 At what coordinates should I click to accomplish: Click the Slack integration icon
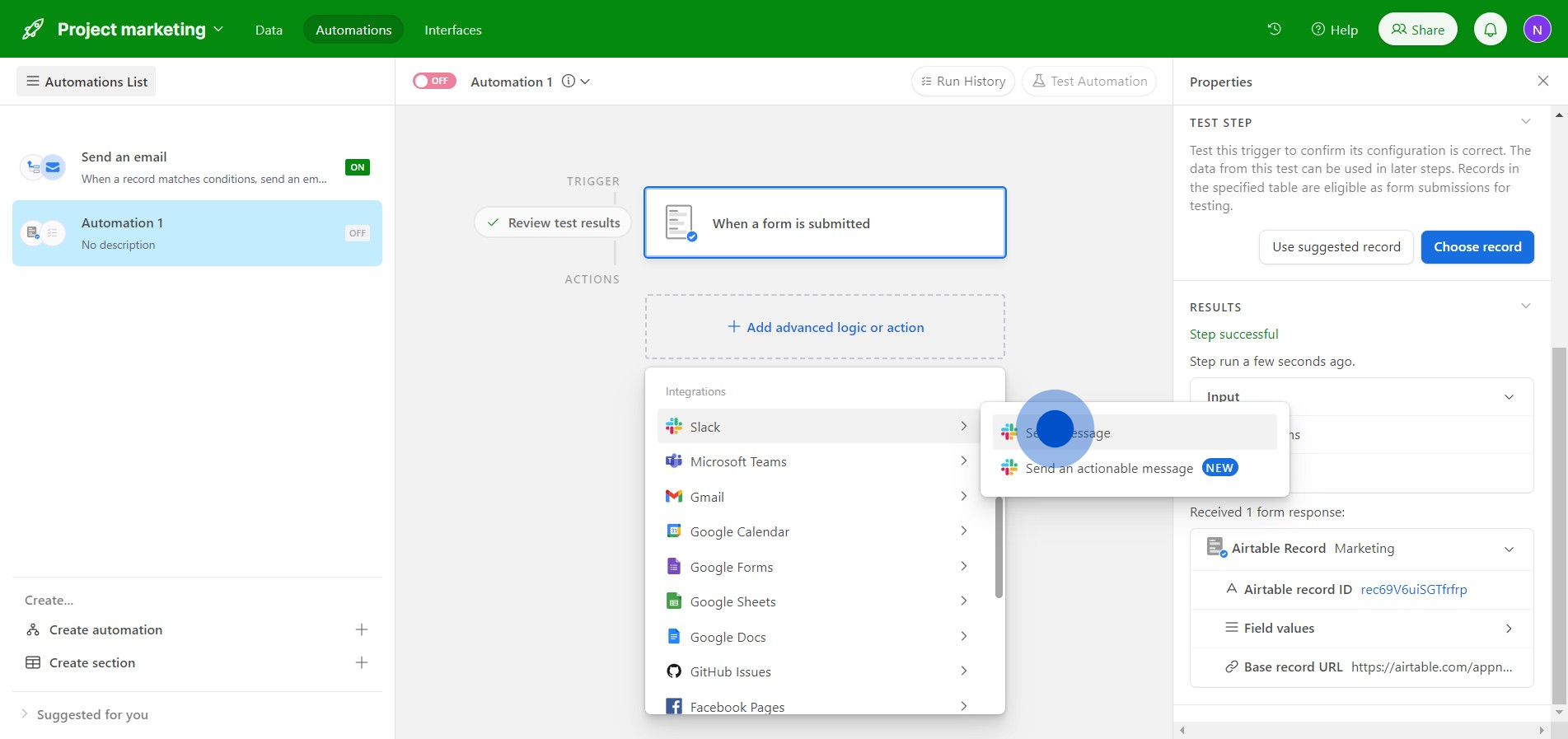(674, 426)
